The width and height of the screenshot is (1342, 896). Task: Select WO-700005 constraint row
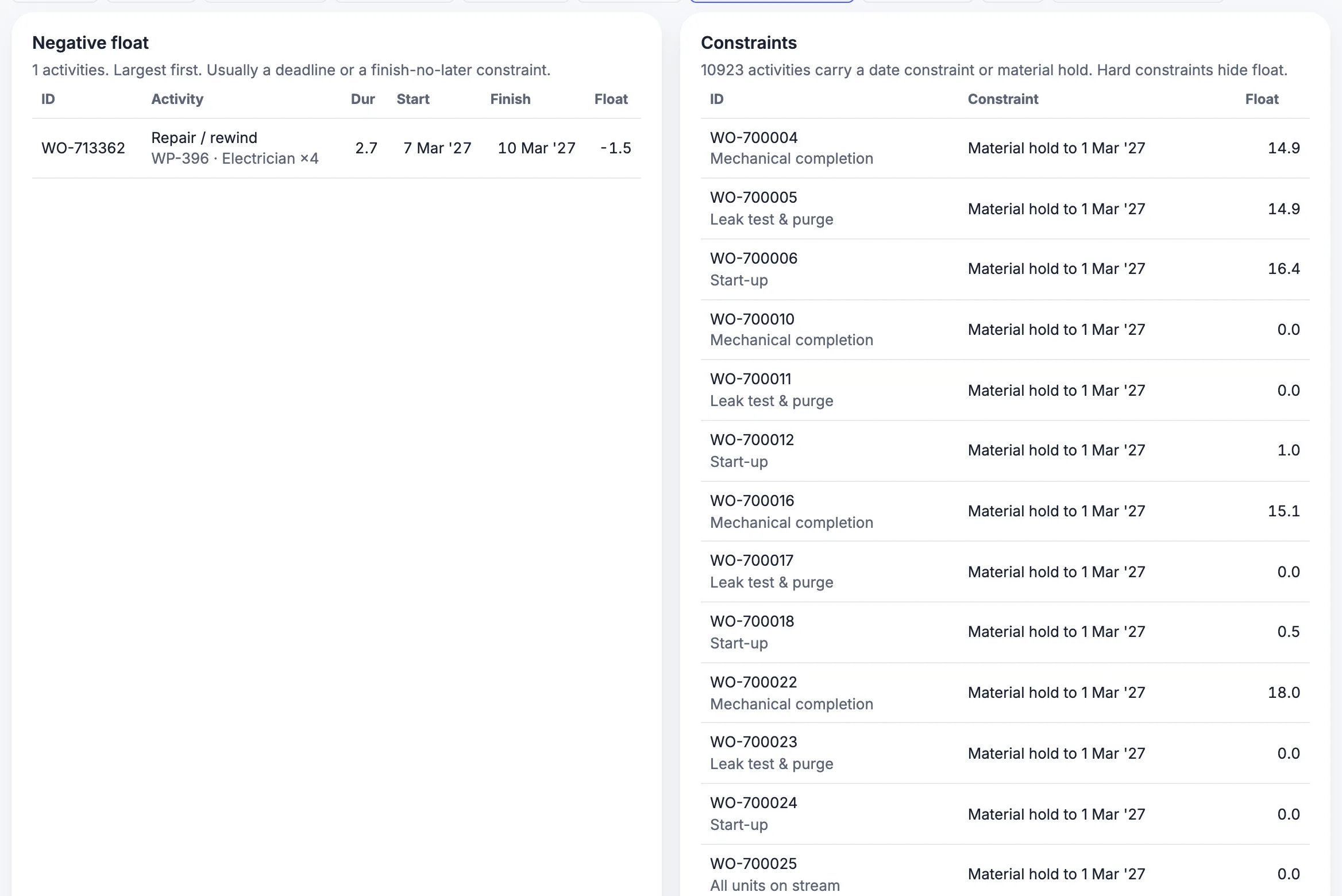tap(1005, 208)
